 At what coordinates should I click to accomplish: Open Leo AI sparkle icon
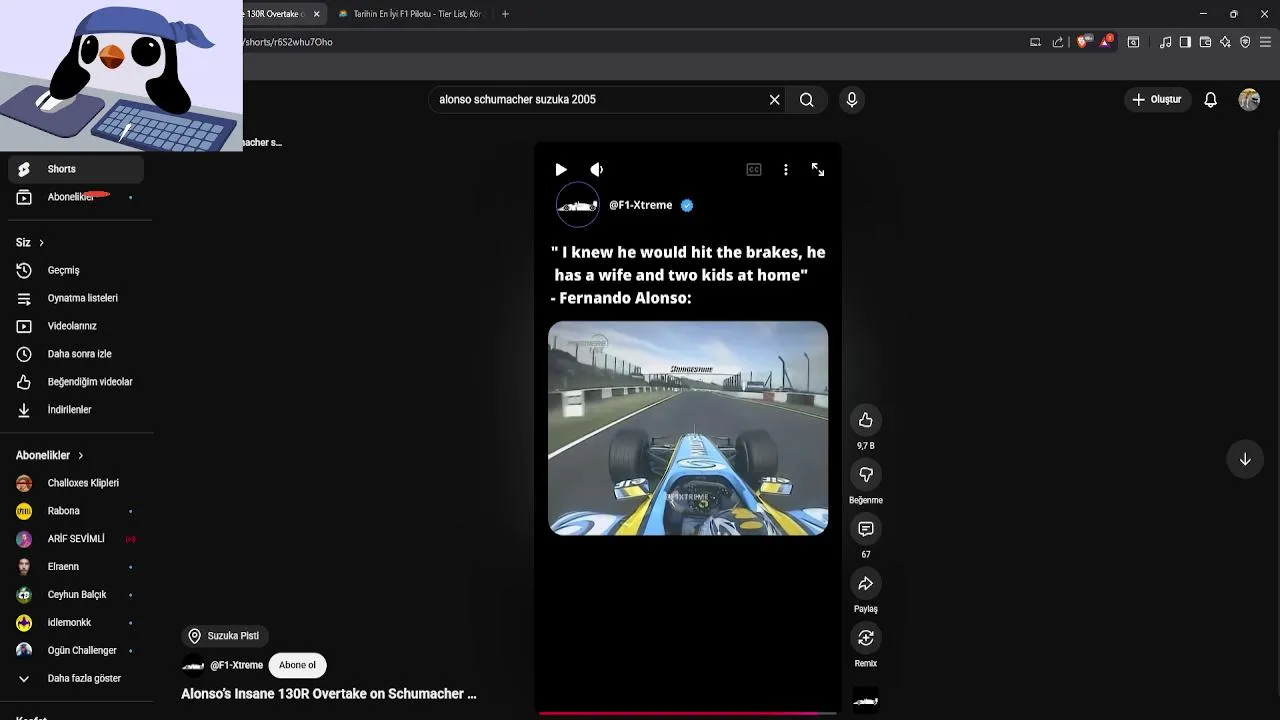1225,42
